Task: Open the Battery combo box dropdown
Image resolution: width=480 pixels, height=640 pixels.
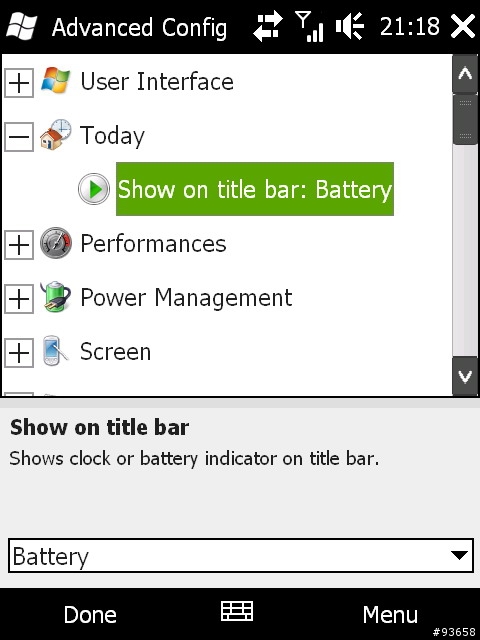Action: point(241,556)
